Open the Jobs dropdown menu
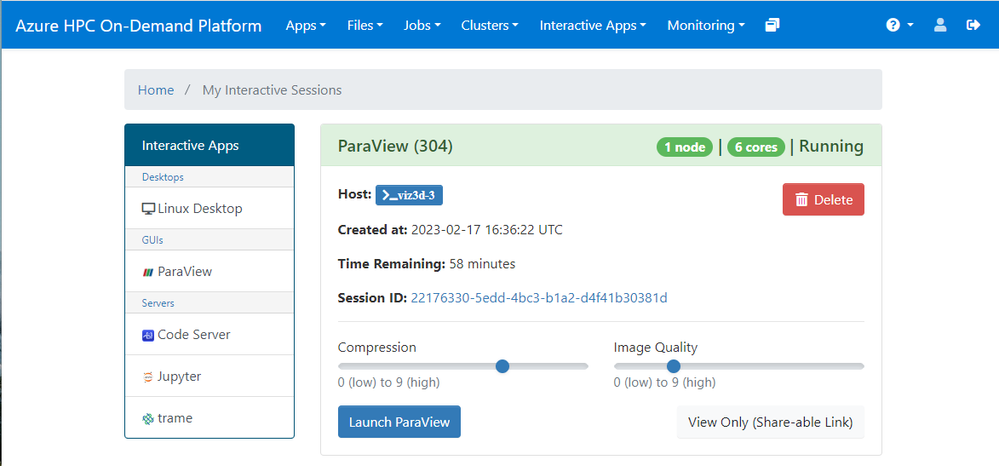999x466 pixels. (x=422, y=25)
